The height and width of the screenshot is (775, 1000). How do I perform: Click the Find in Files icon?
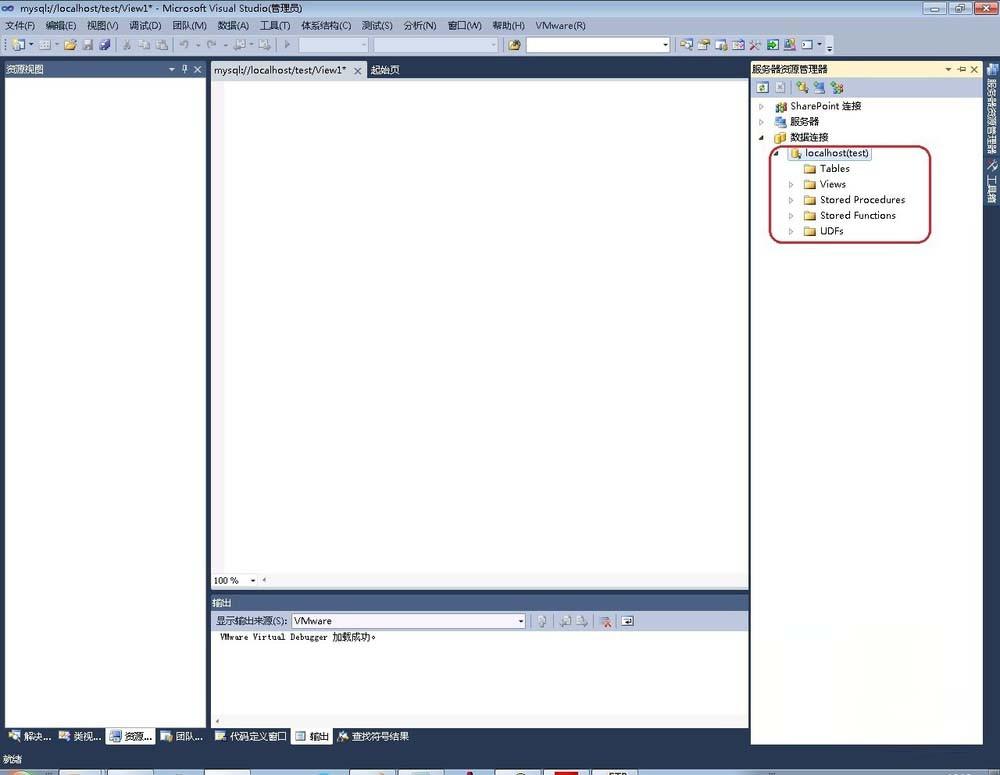point(514,45)
